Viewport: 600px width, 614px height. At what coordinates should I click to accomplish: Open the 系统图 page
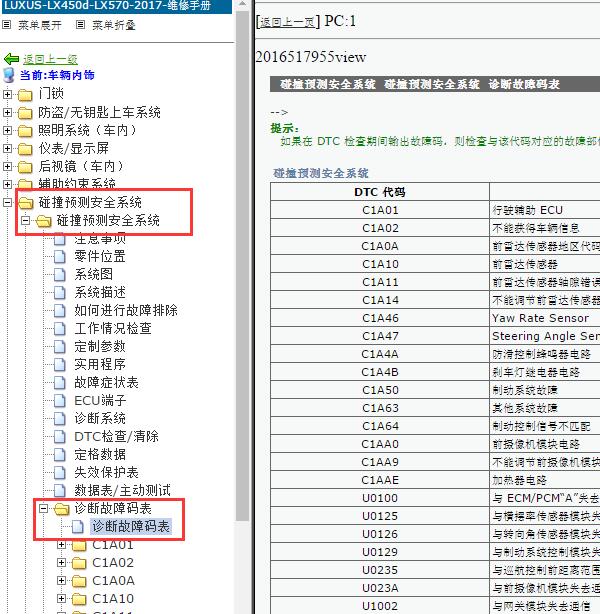(94, 274)
